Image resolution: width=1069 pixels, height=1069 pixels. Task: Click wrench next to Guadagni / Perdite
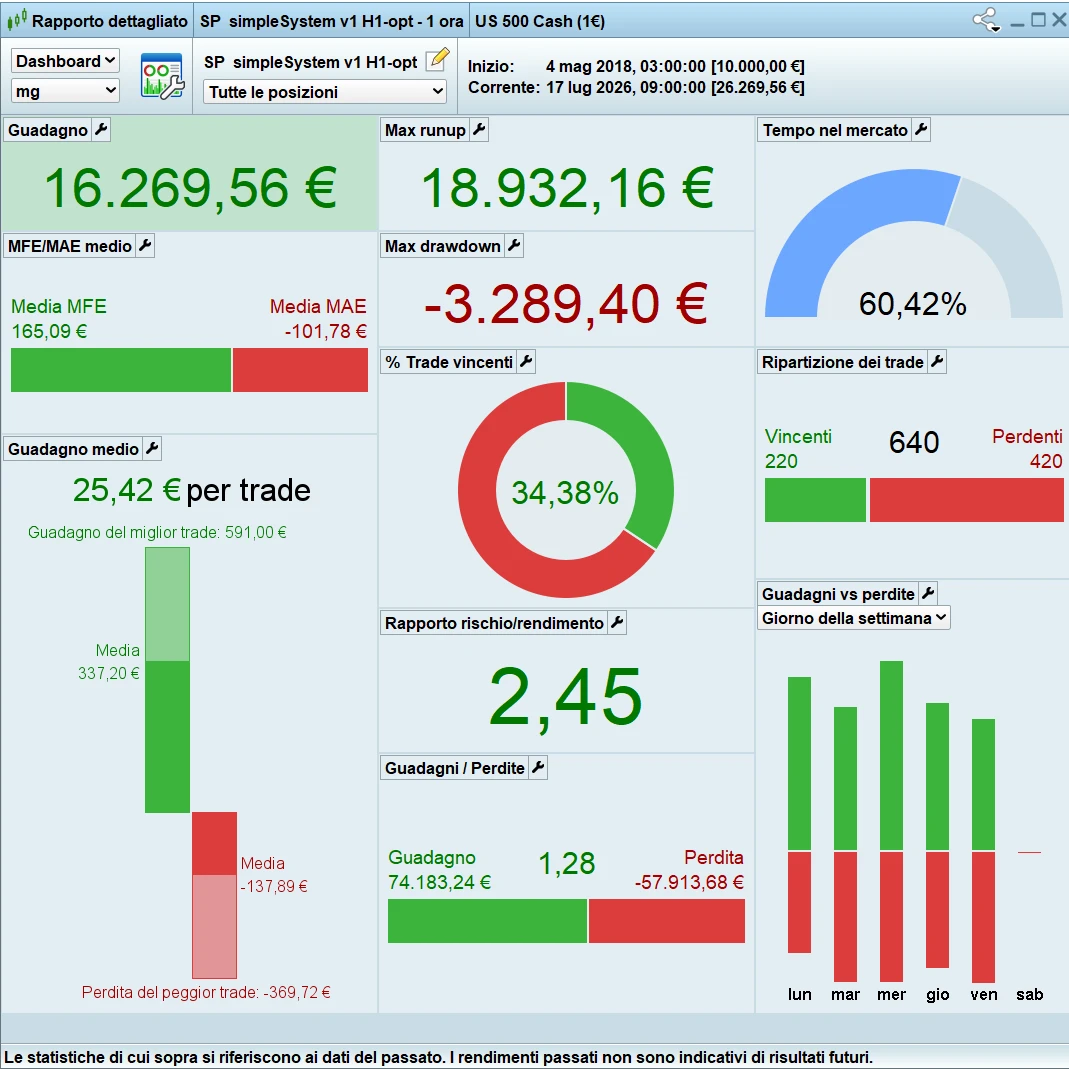[x=539, y=768]
